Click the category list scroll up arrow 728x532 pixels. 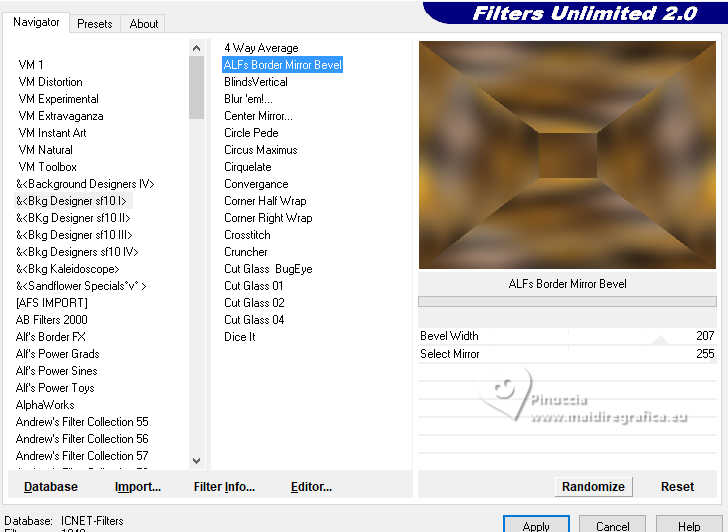(x=196, y=48)
